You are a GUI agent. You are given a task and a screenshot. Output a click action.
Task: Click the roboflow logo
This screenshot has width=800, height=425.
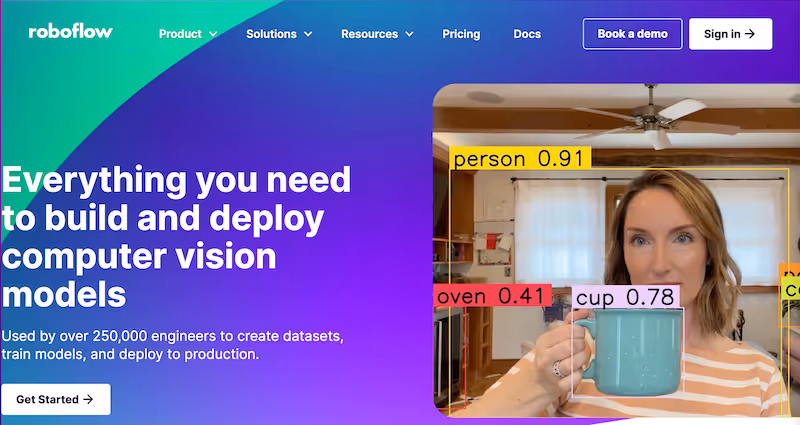click(x=70, y=32)
